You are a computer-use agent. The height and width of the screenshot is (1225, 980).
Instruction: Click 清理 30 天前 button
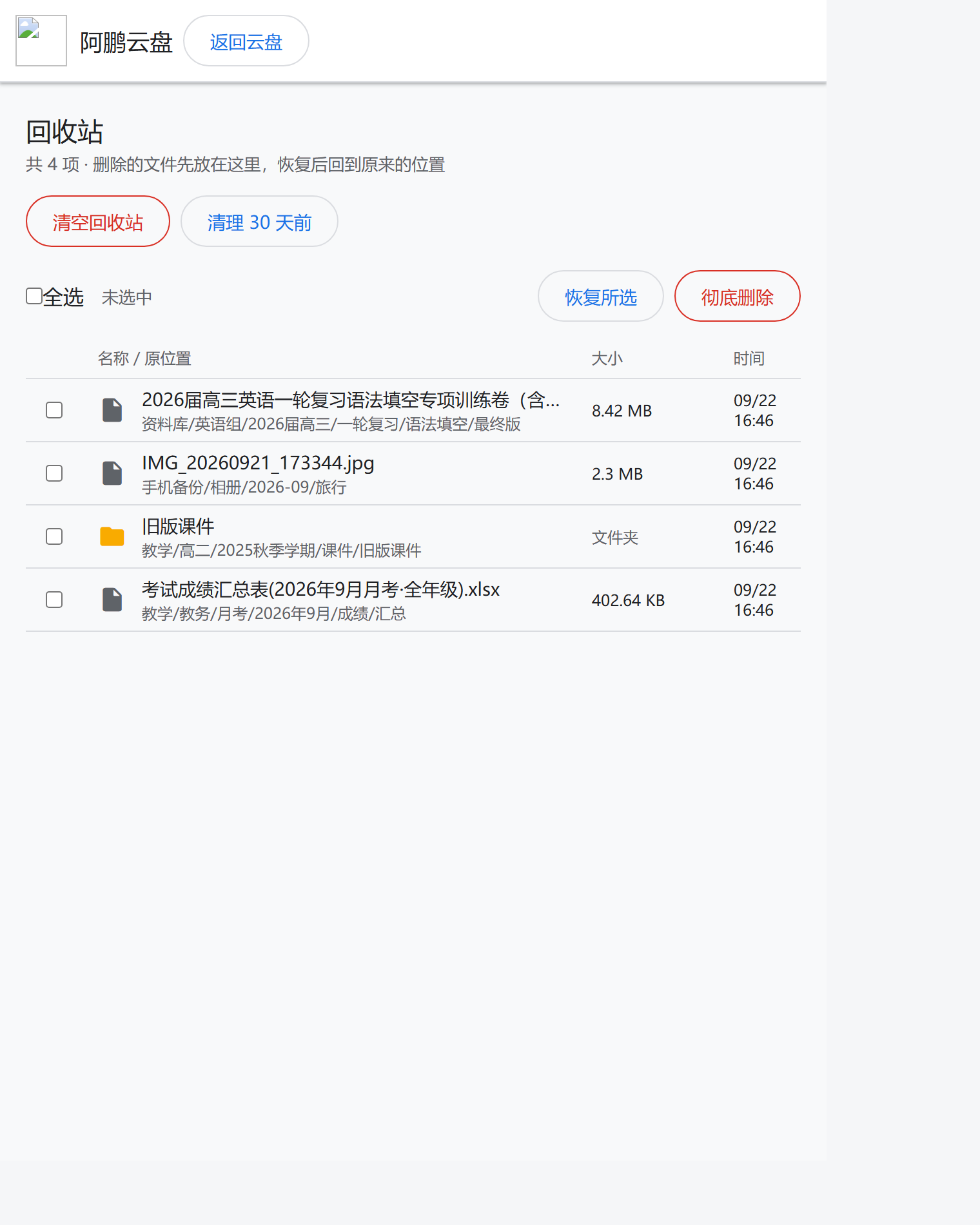[x=259, y=221]
